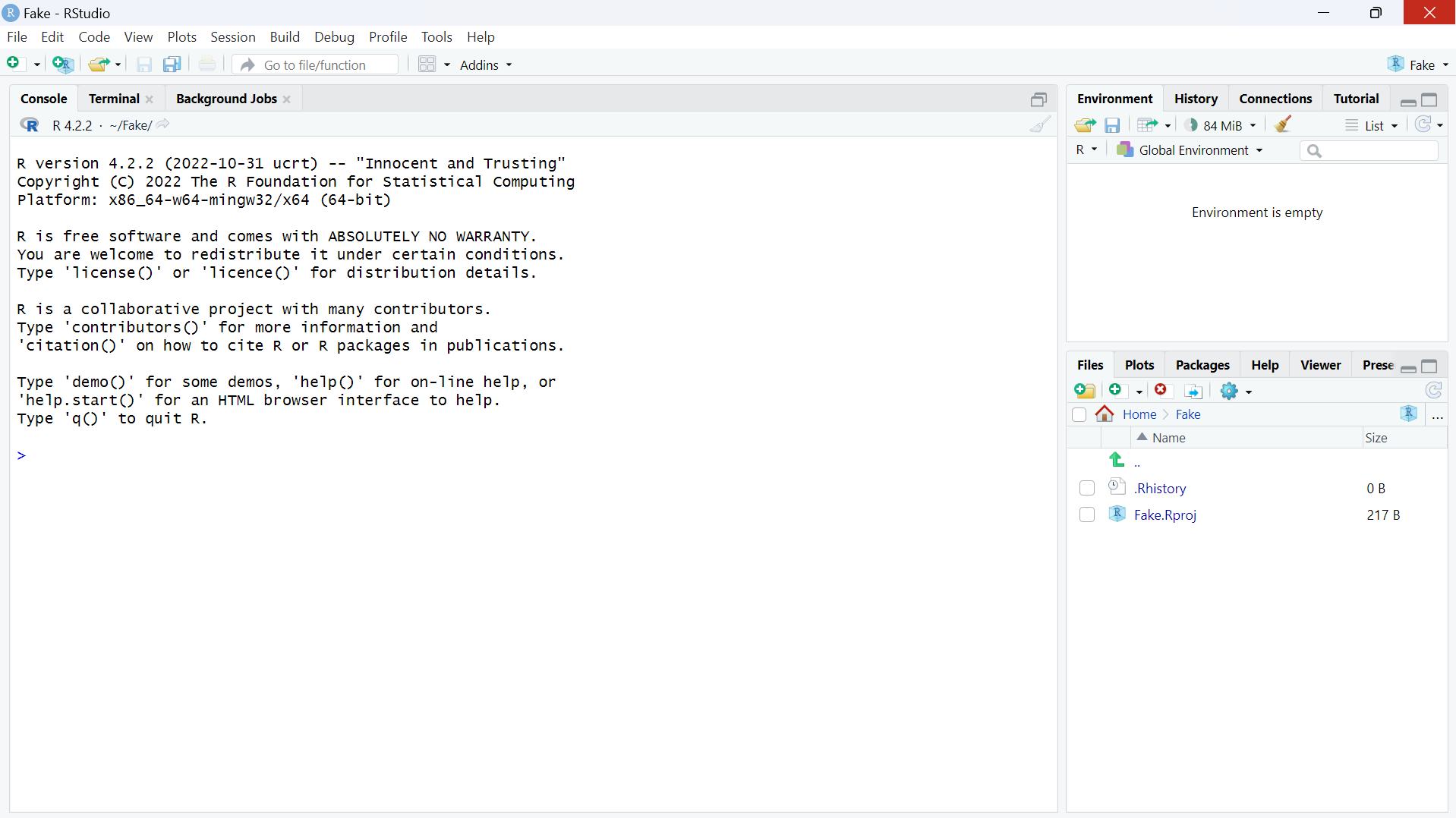Image resolution: width=1456 pixels, height=818 pixels.
Task: Expand the Import Dataset dropdown arrow
Action: click(x=1168, y=126)
